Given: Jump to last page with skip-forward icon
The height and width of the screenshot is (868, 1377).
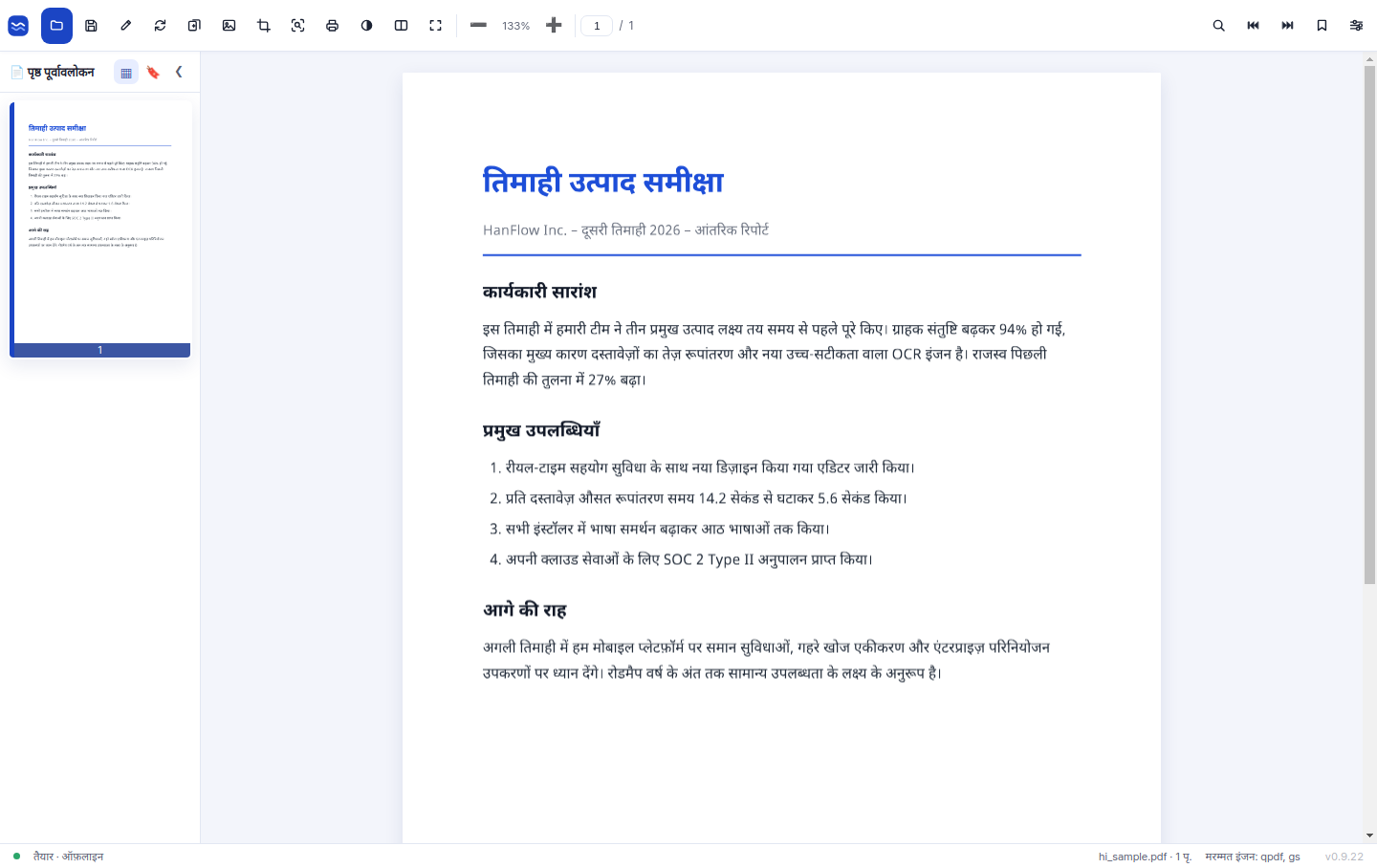Looking at the screenshot, I should 1287,26.
